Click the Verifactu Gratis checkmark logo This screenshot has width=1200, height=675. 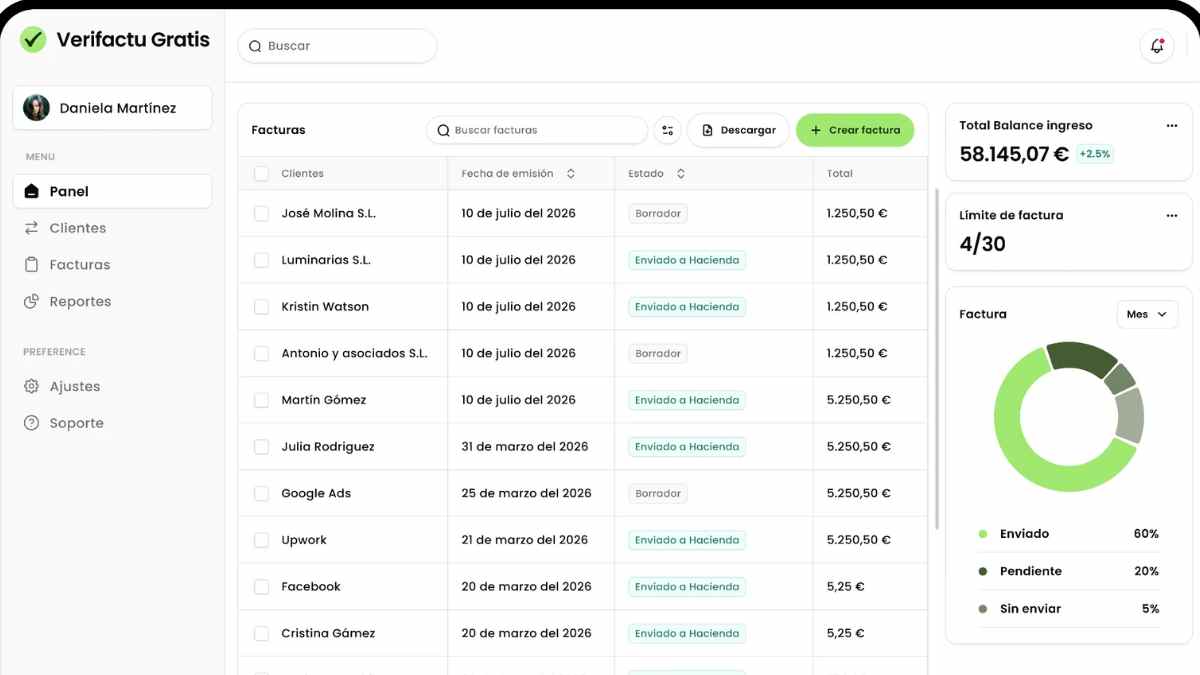tap(33, 40)
